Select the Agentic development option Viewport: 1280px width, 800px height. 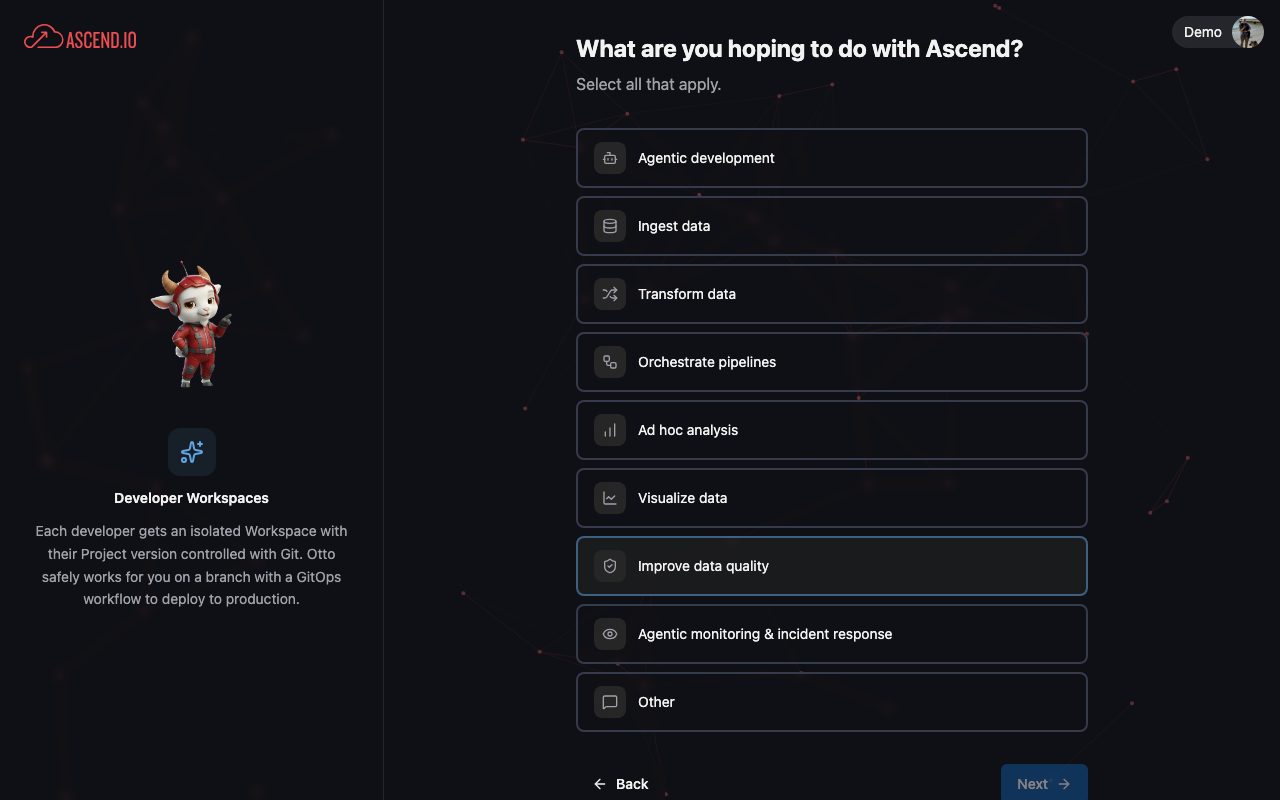point(832,157)
